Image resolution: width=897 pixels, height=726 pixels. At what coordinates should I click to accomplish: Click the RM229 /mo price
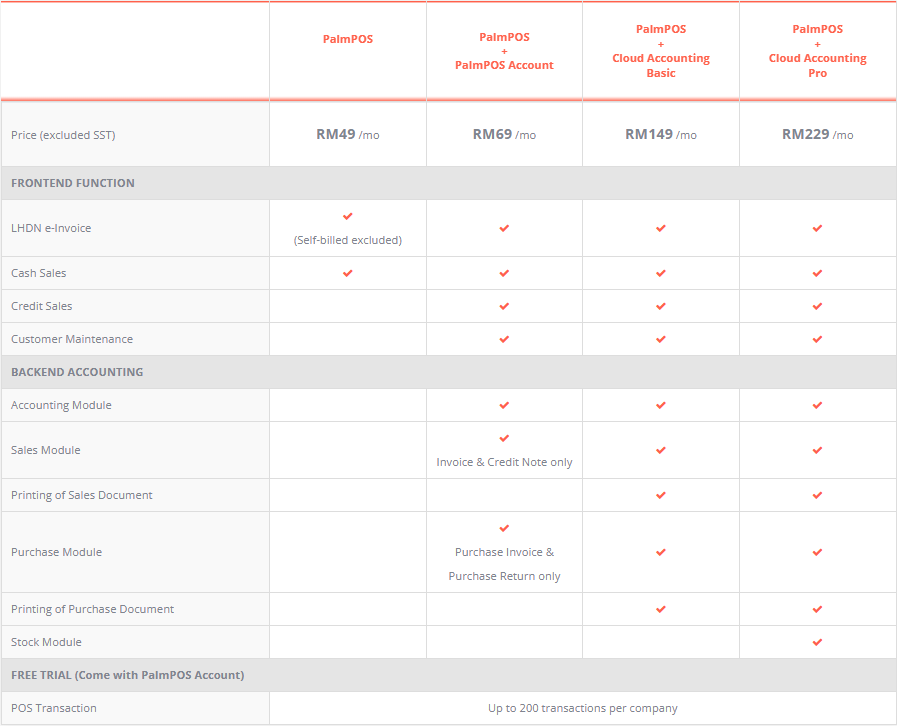(x=817, y=134)
